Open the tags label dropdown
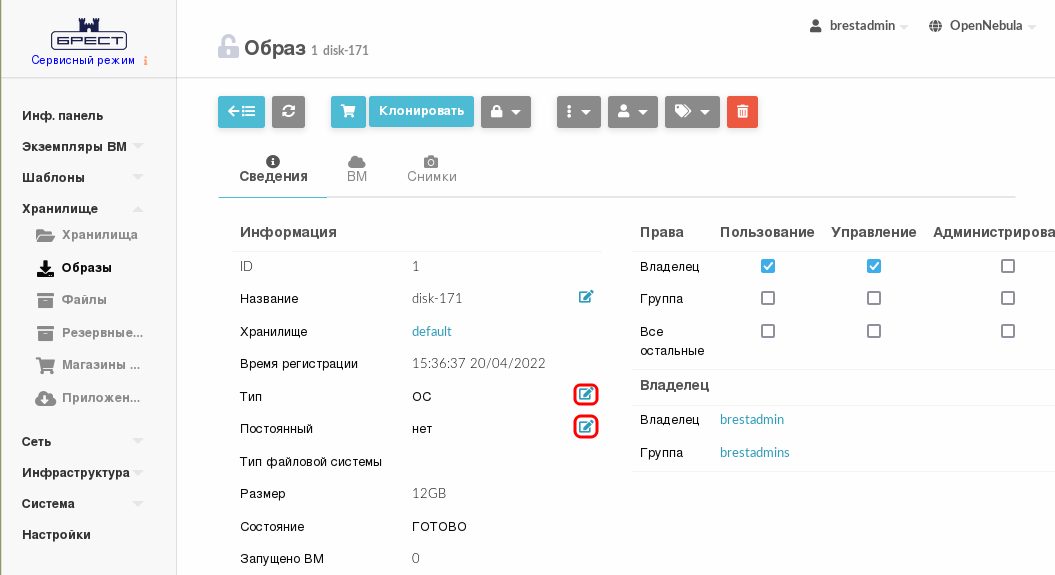1055x575 pixels. tap(693, 112)
